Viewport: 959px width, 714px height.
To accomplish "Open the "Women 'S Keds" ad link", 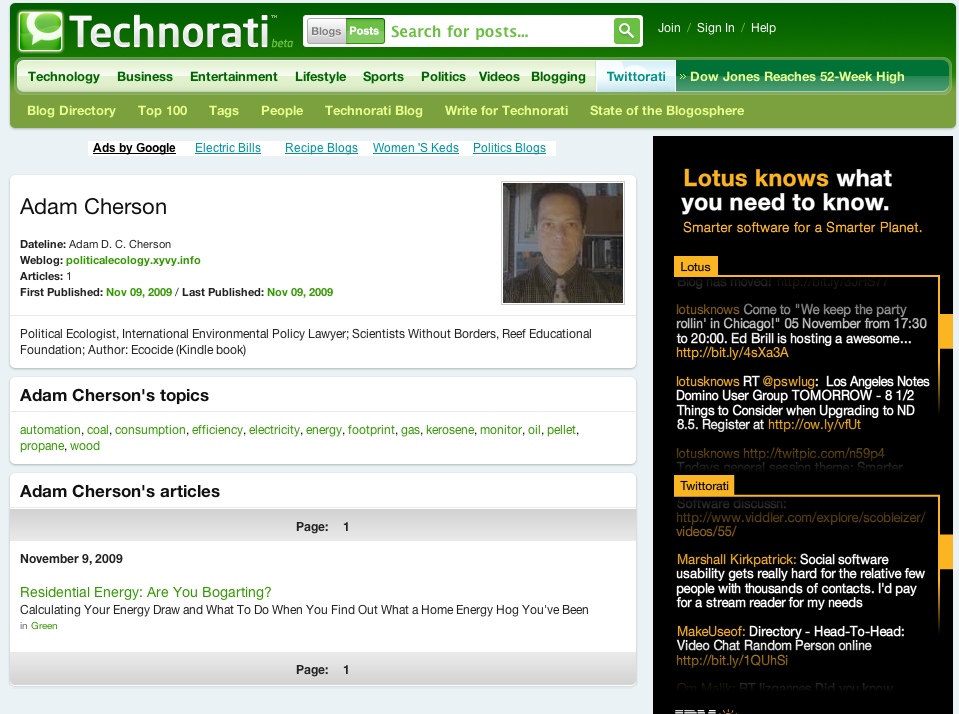I will click(416, 148).
